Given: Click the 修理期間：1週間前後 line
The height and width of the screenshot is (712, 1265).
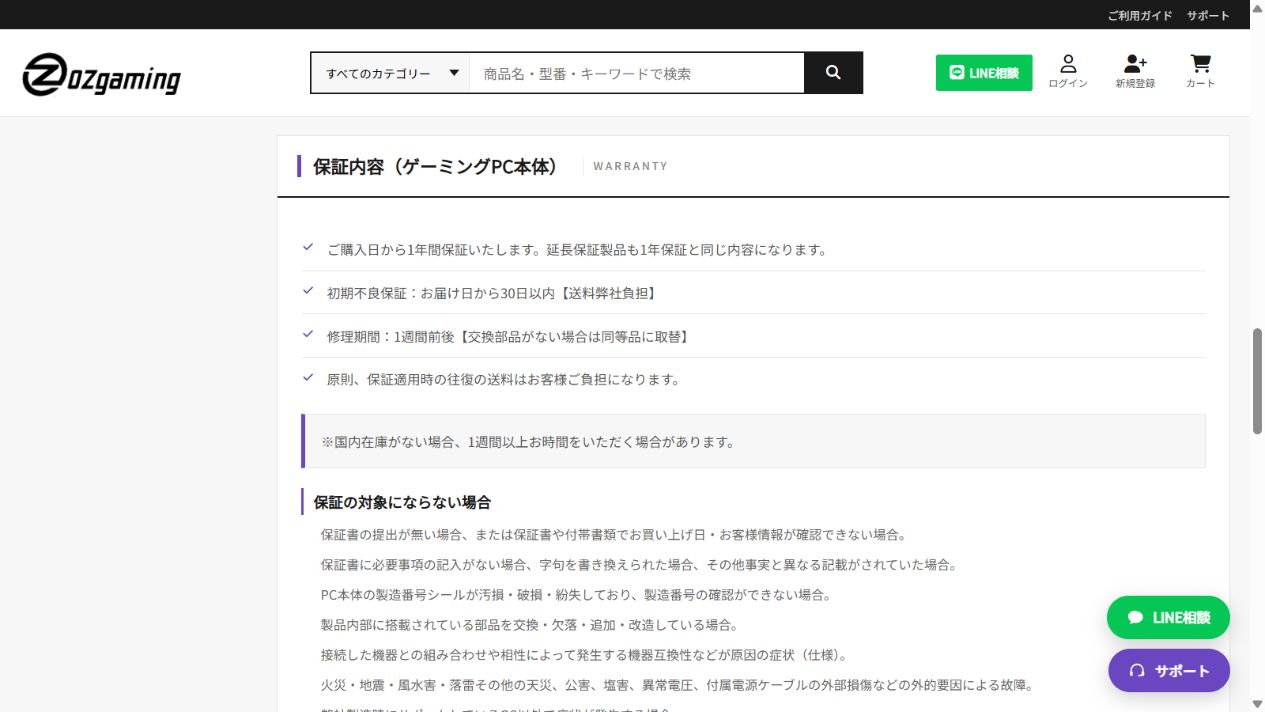Looking at the screenshot, I should 507,337.
